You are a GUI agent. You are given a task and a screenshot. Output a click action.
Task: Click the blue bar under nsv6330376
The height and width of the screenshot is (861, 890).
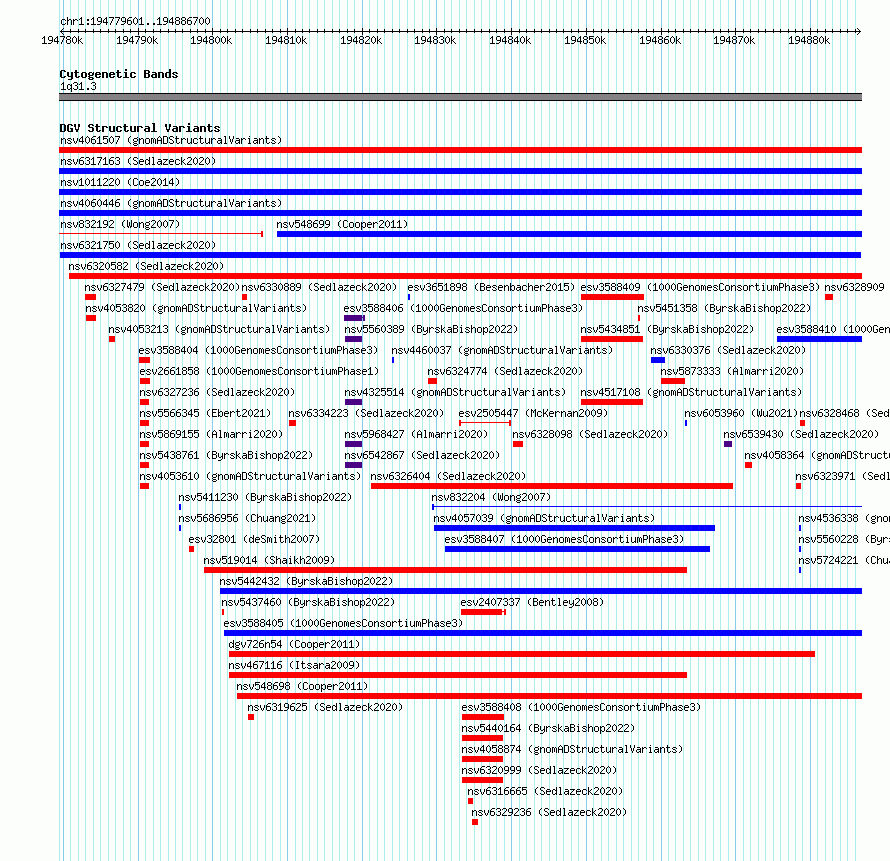(658, 360)
